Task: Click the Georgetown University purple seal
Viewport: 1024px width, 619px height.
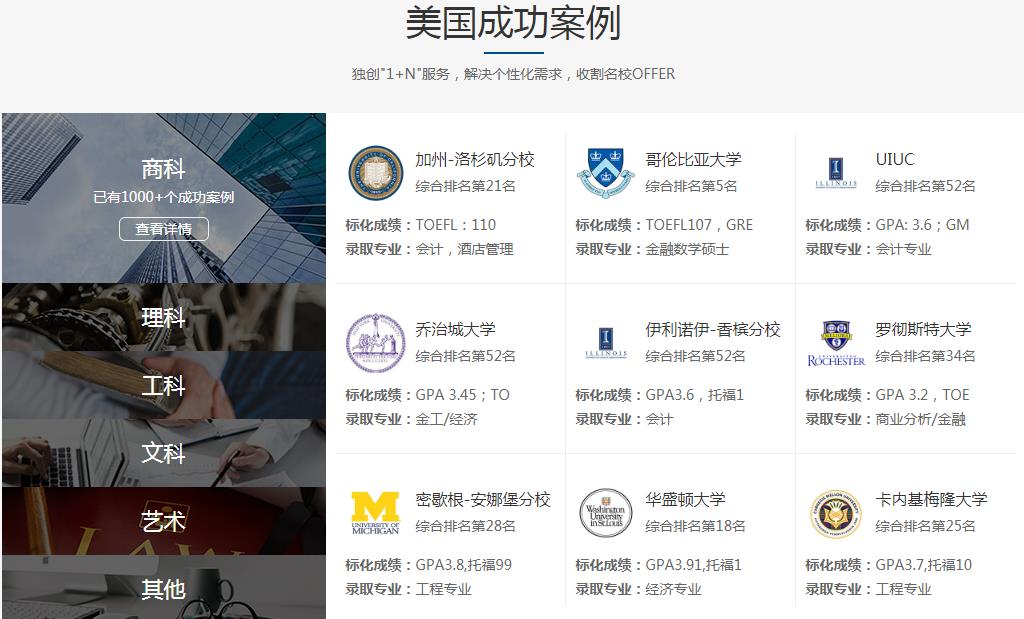Action: [376, 343]
